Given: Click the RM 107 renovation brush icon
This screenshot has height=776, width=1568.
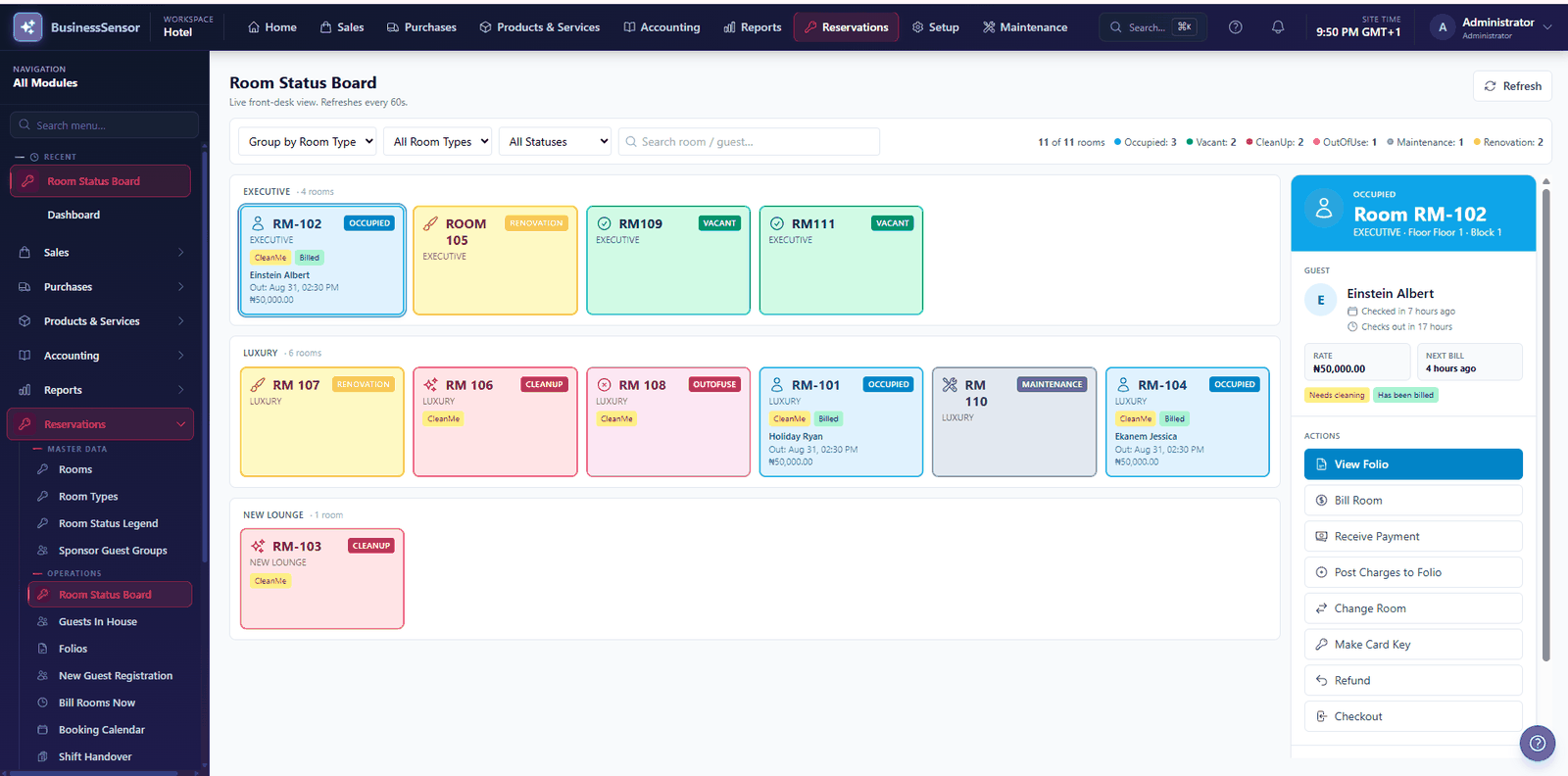Looking at the screenshot, I should point(258,385).
